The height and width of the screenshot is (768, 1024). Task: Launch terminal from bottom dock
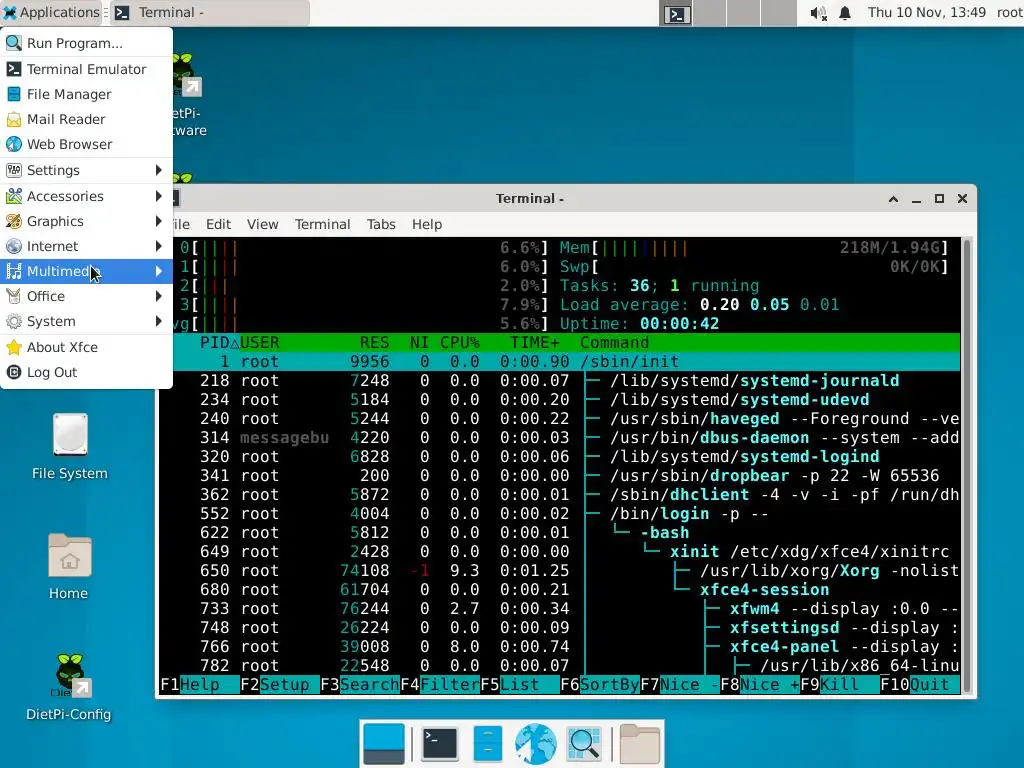tap(440, 744)
